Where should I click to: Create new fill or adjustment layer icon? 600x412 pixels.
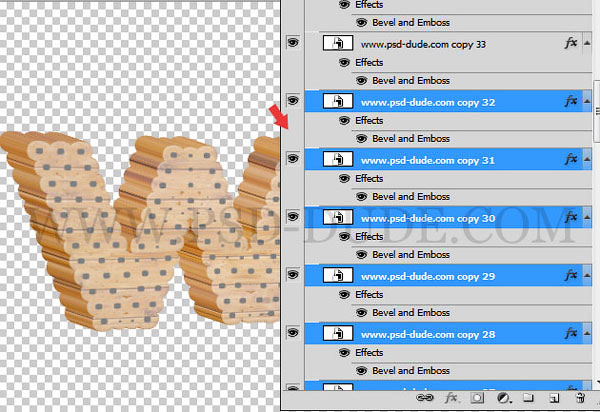pyautogui.click(x=504, y=398)
